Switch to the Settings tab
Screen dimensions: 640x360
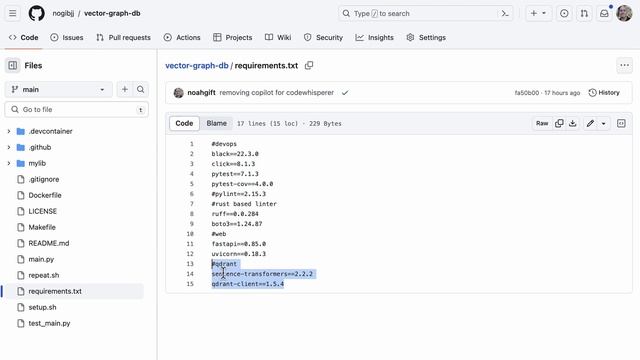click(426, 38)
